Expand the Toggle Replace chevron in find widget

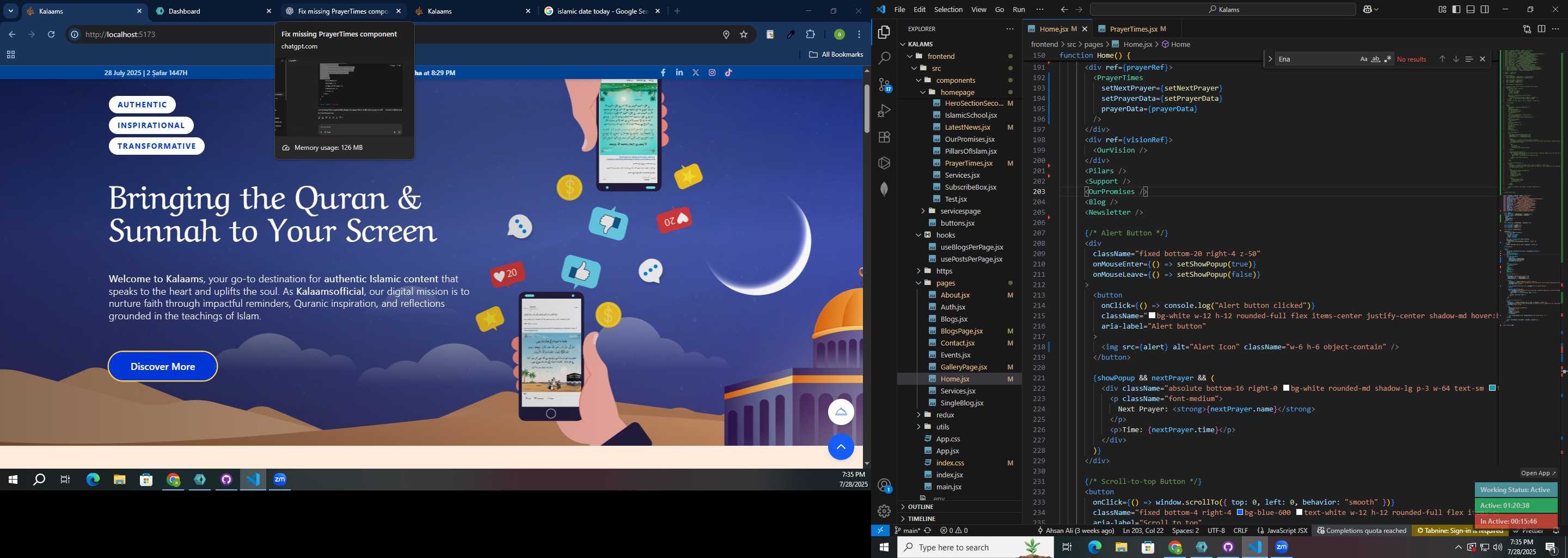1270,59
